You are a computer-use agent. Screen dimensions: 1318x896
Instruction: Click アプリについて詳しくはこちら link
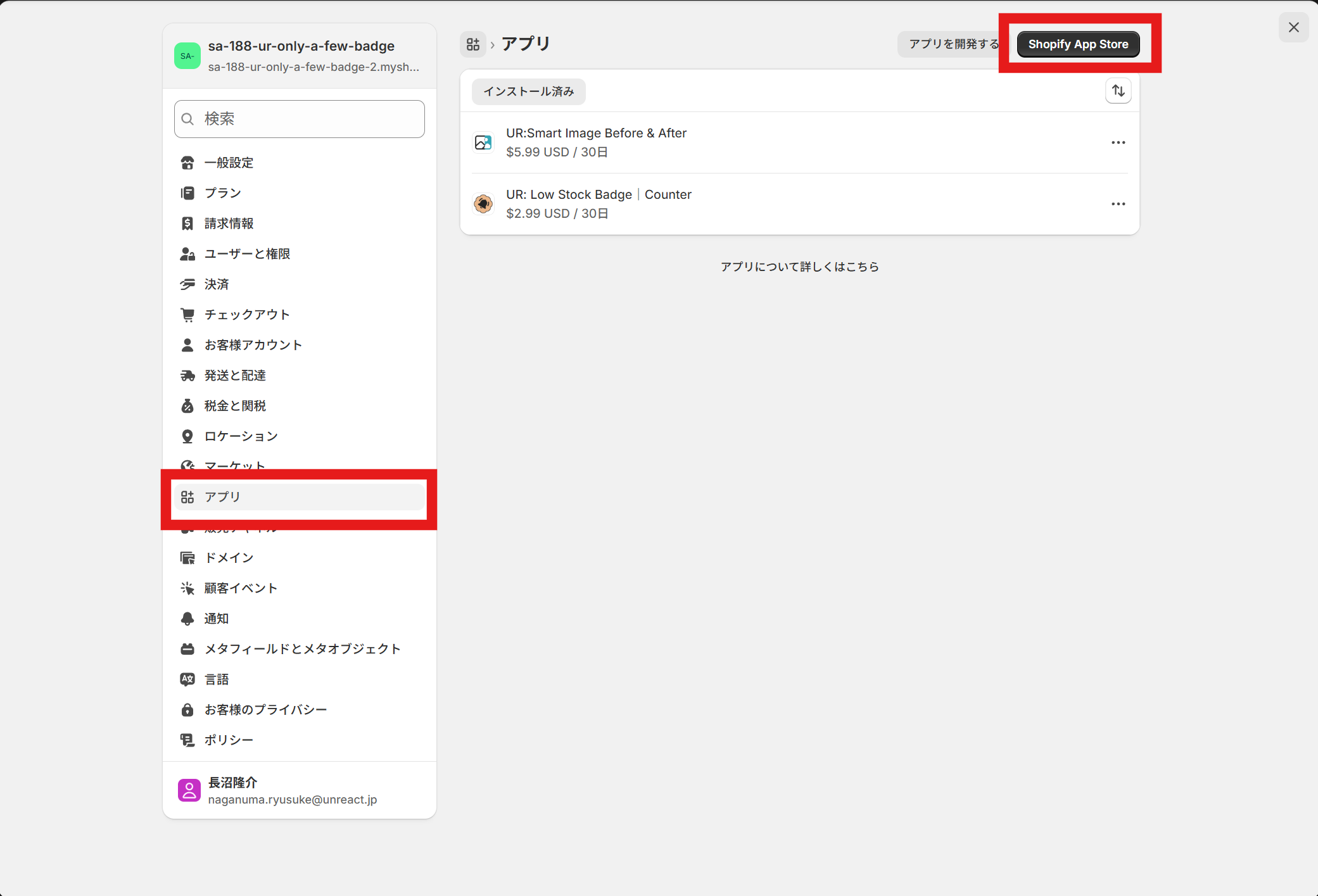pyautogui.click(x=800, y=267)
